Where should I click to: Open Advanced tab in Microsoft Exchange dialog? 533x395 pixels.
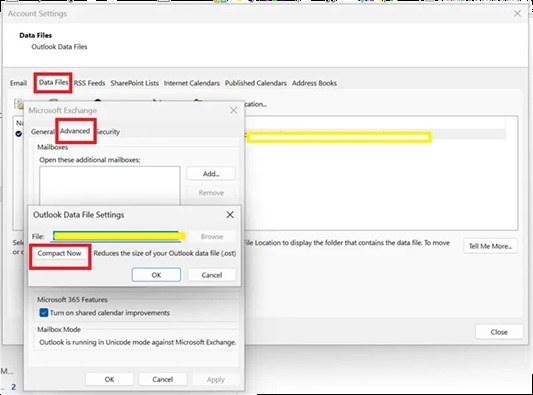coord(75,131)
